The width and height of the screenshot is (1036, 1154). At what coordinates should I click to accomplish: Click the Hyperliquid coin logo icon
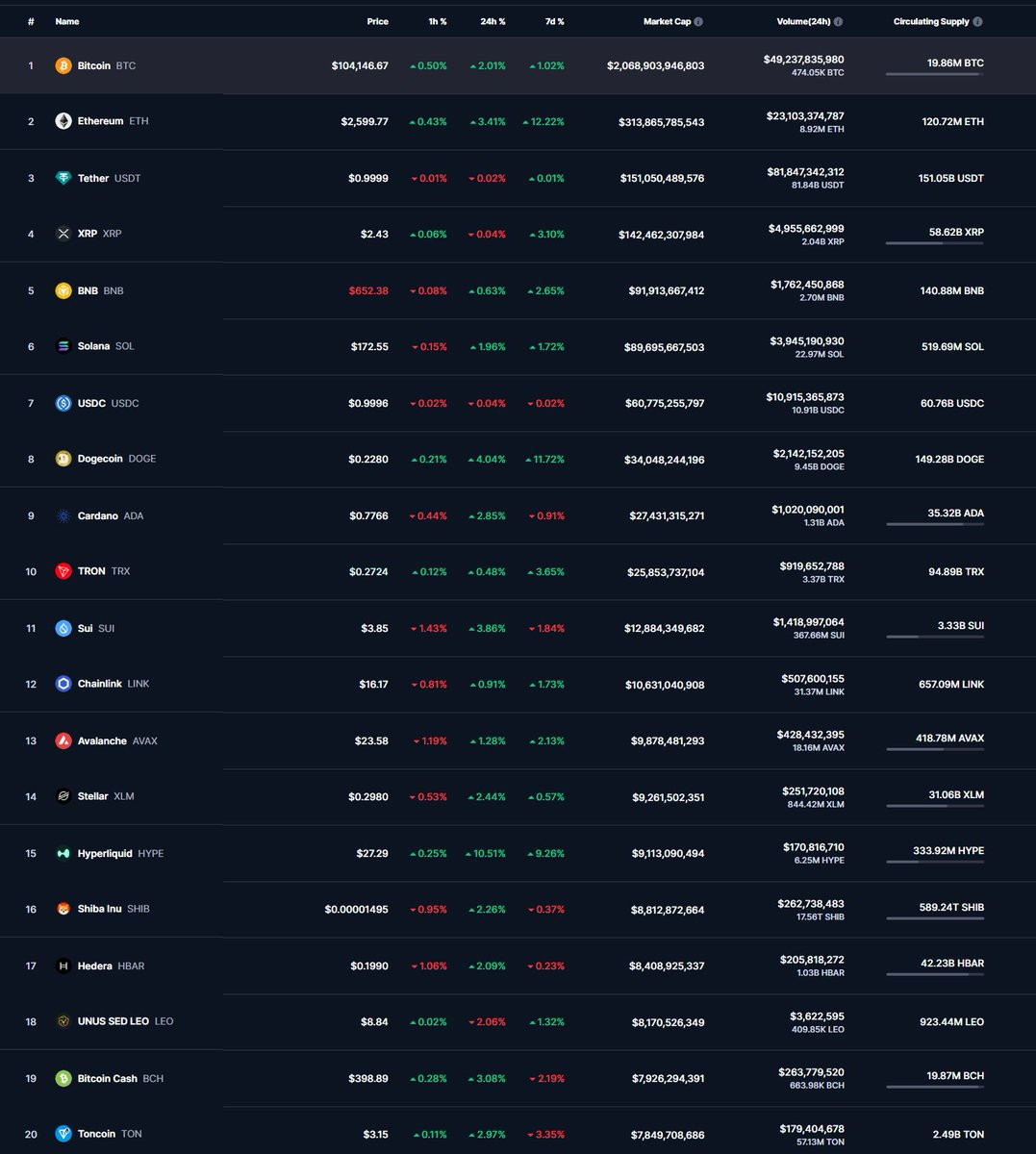pyautogui.click(x=63, y=853)
